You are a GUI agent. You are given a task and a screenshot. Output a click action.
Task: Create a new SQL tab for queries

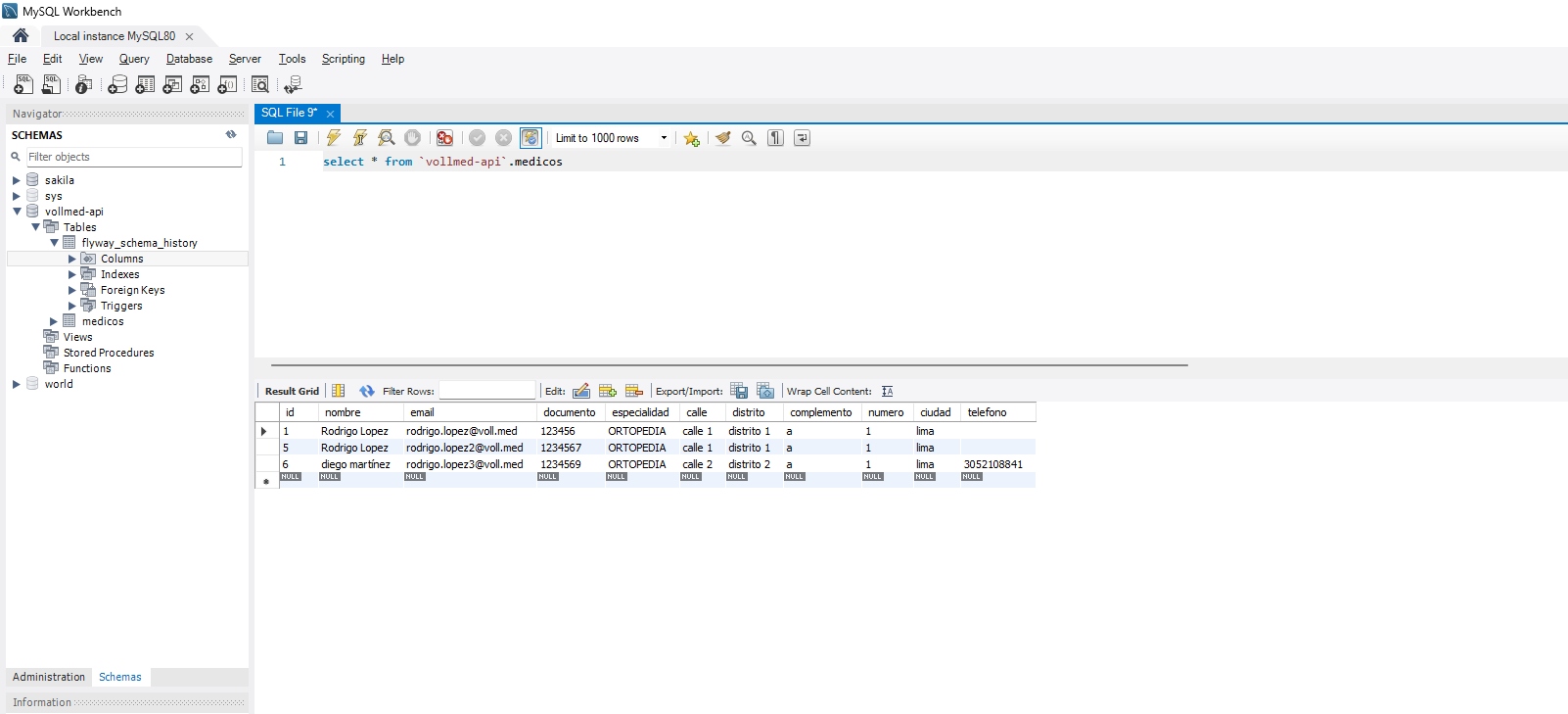coord(23,85)
